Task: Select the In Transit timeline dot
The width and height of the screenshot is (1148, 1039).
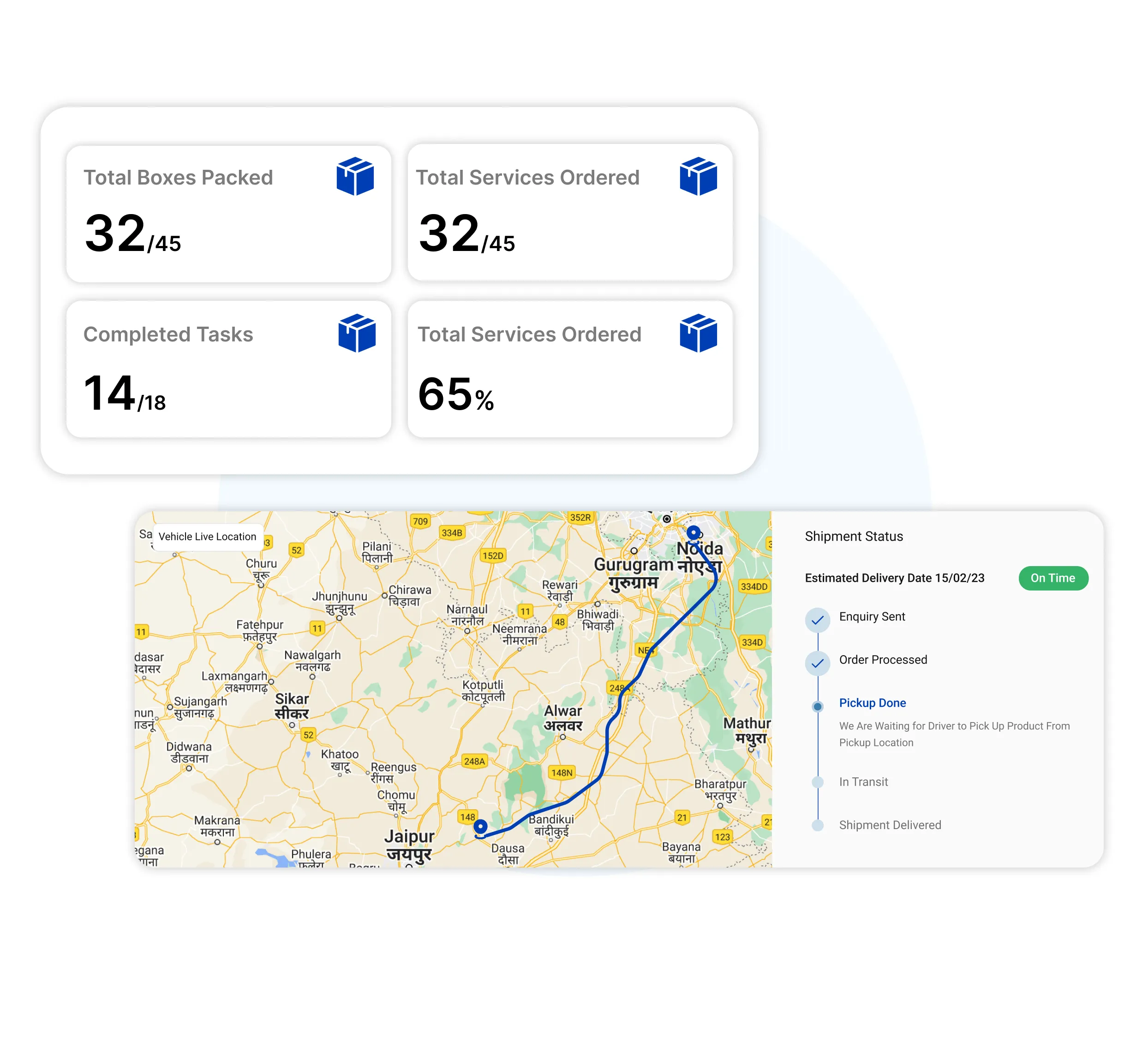Action: (817, 782)
